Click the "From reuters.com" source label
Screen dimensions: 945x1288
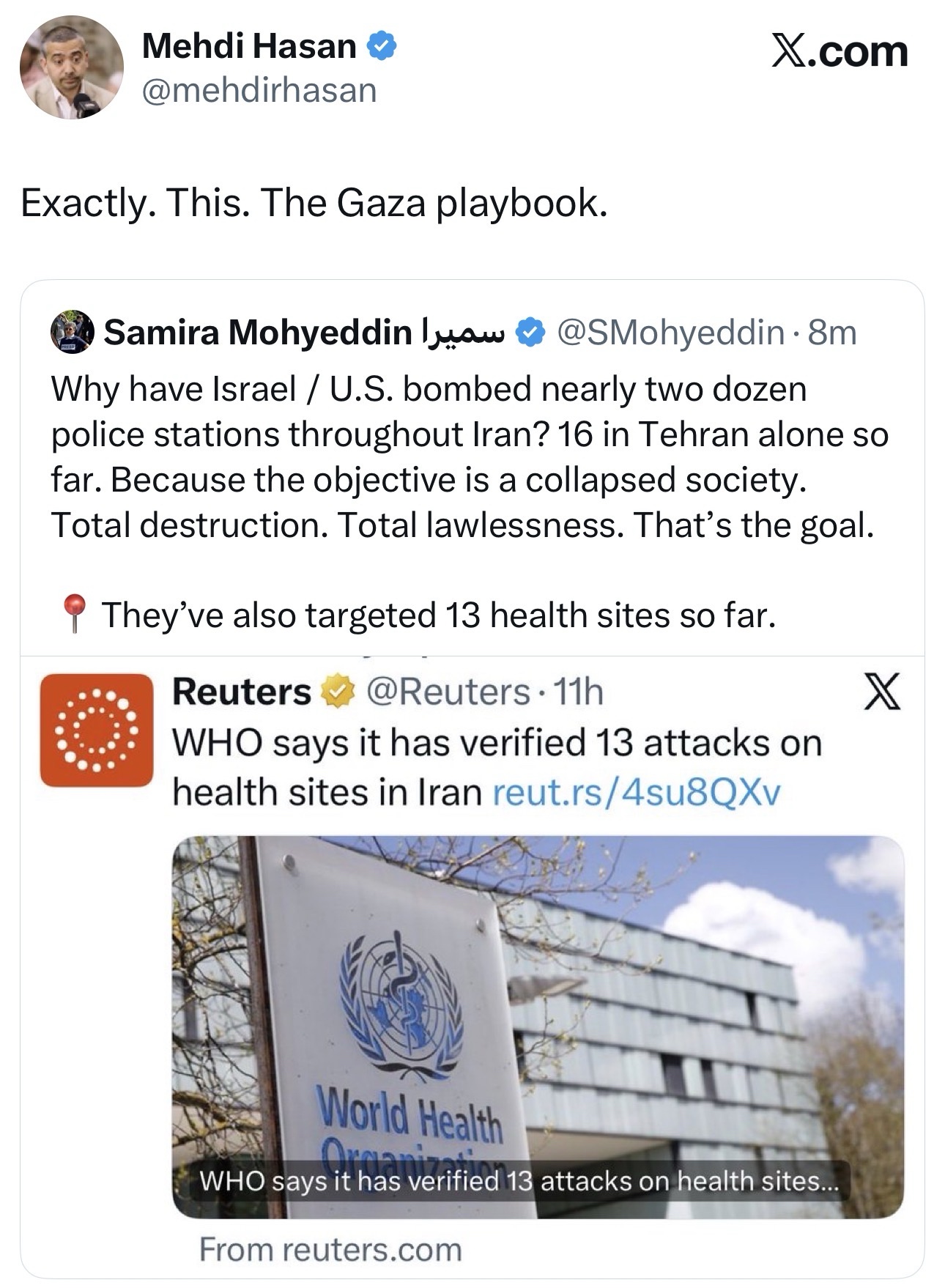[x=330, y=1249]
